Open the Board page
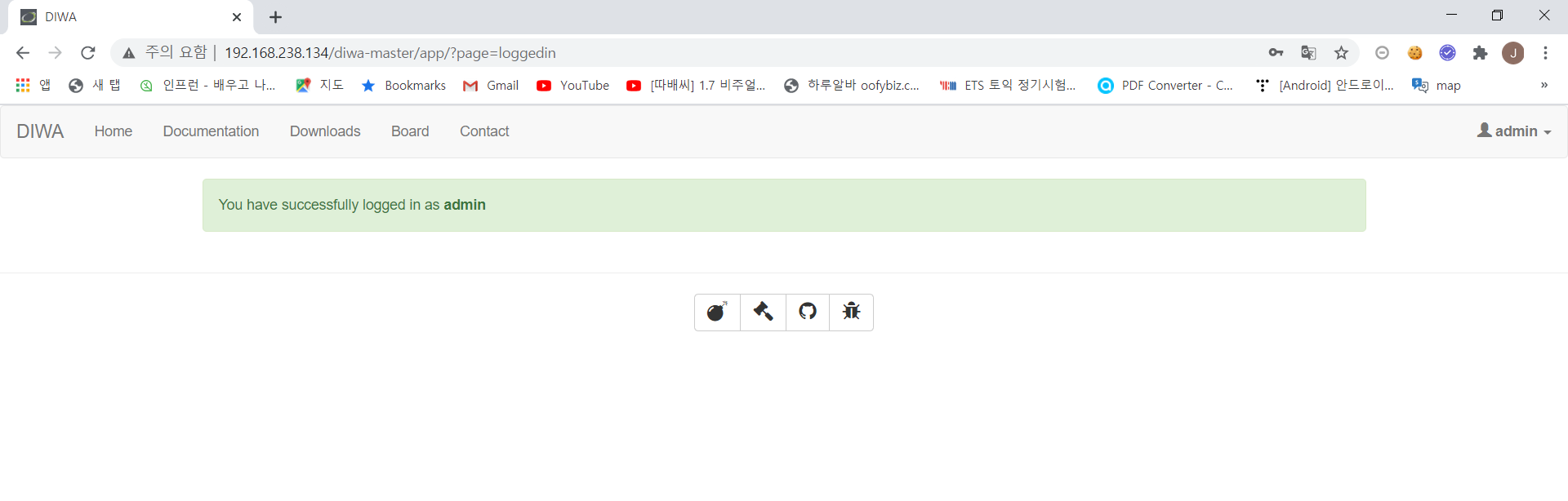The image size is (1568, 501). [x=410, y=131]
